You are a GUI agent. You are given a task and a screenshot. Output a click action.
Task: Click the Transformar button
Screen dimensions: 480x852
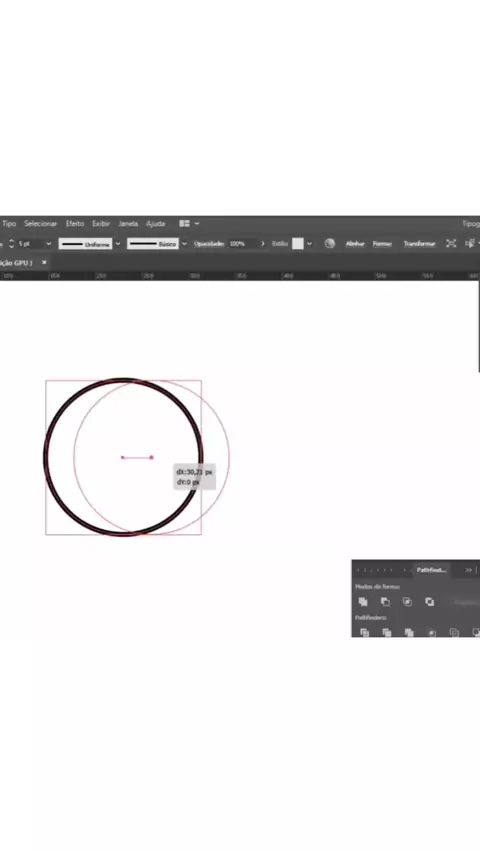click(419, 244)
